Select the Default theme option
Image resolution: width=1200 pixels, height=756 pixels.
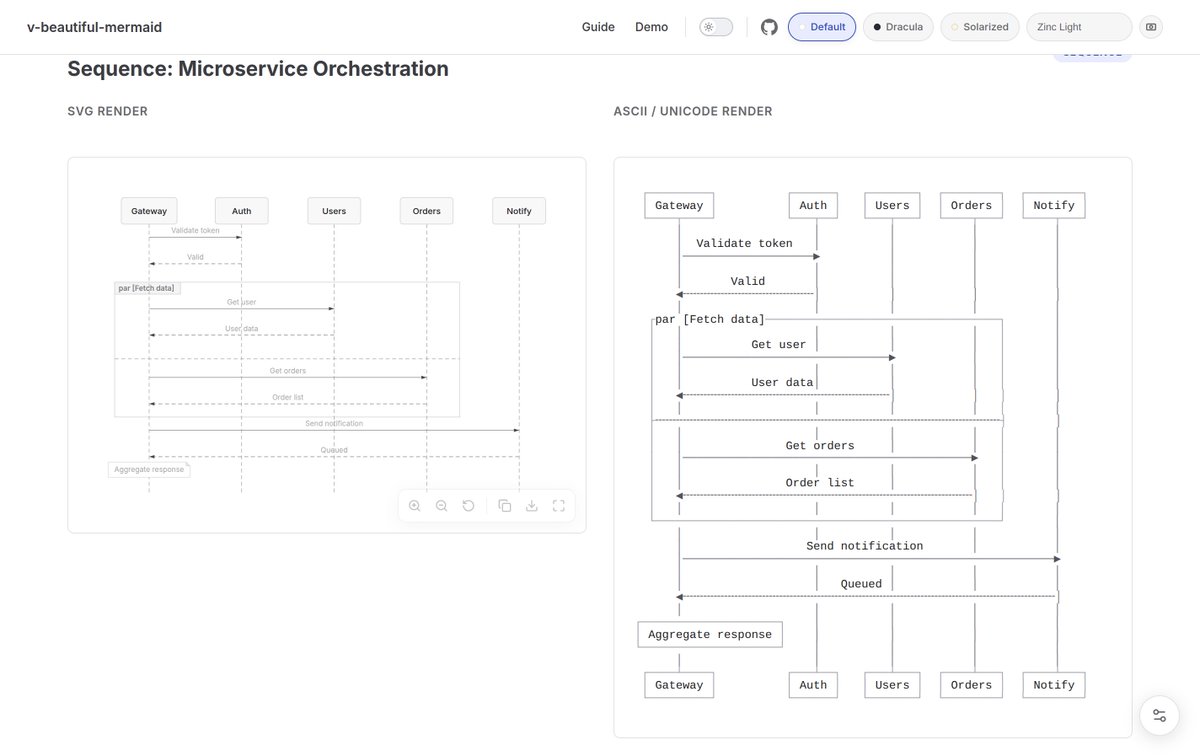pos(822,27)
